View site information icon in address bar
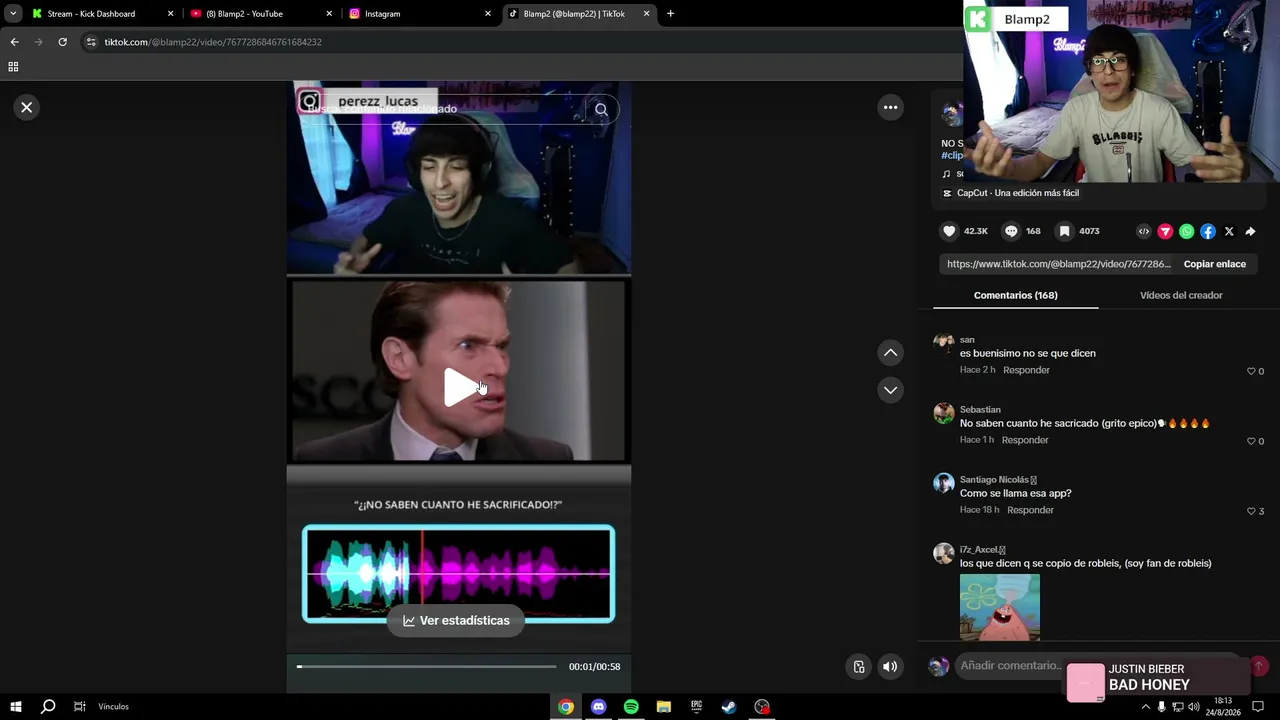1280x720 pixels. 92,42
